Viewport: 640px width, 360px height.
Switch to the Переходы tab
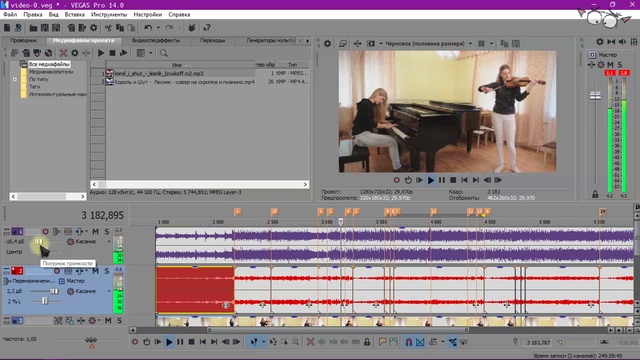[213, 40]
